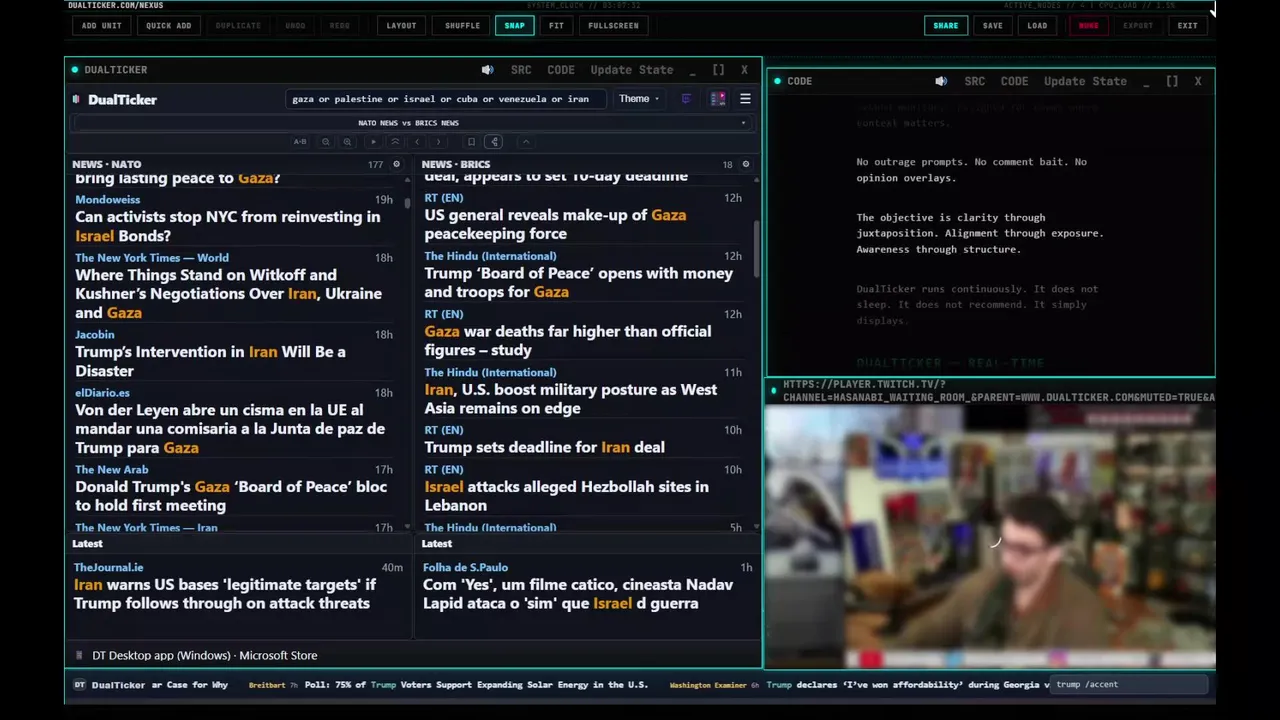Mute audio in the CODE window
Screen dimensions: 1280x720
coord(941,81)
